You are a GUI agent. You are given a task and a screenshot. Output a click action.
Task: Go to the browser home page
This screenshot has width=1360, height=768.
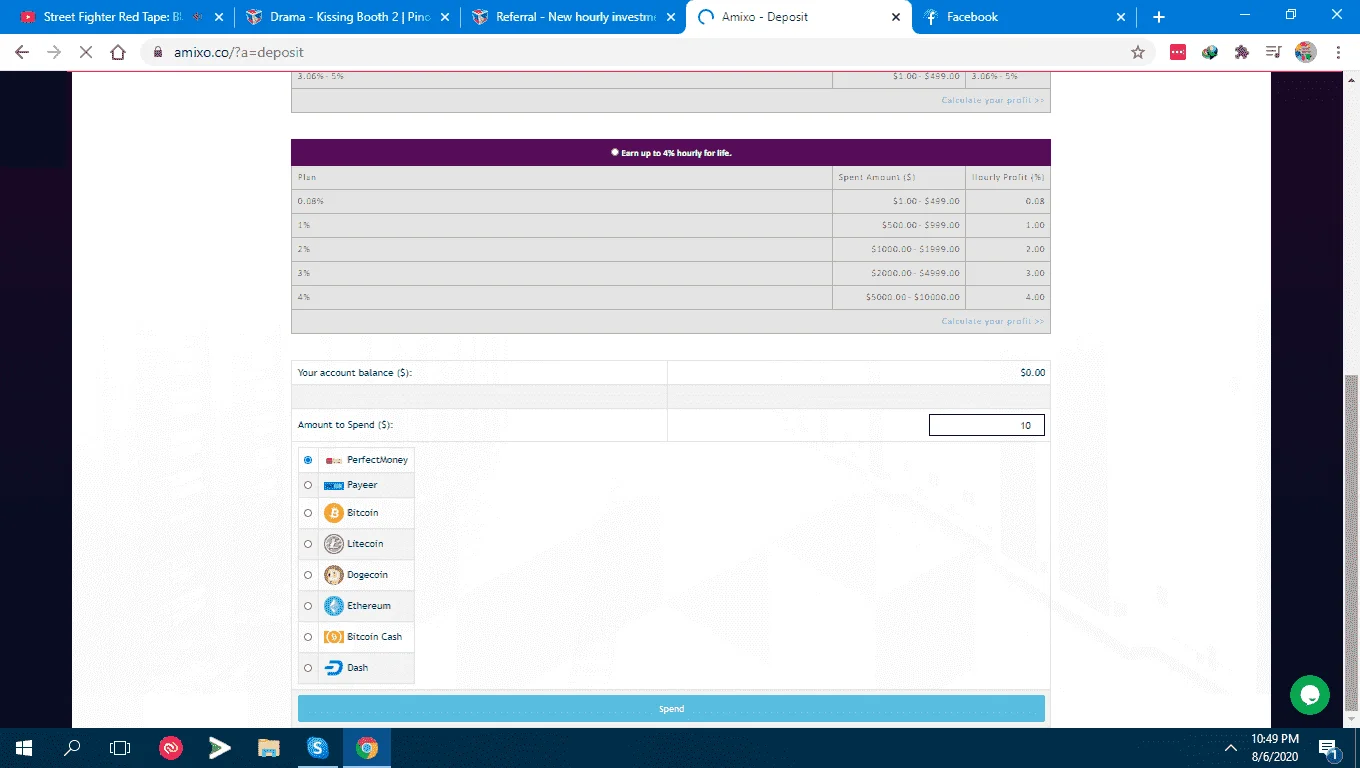118,52
